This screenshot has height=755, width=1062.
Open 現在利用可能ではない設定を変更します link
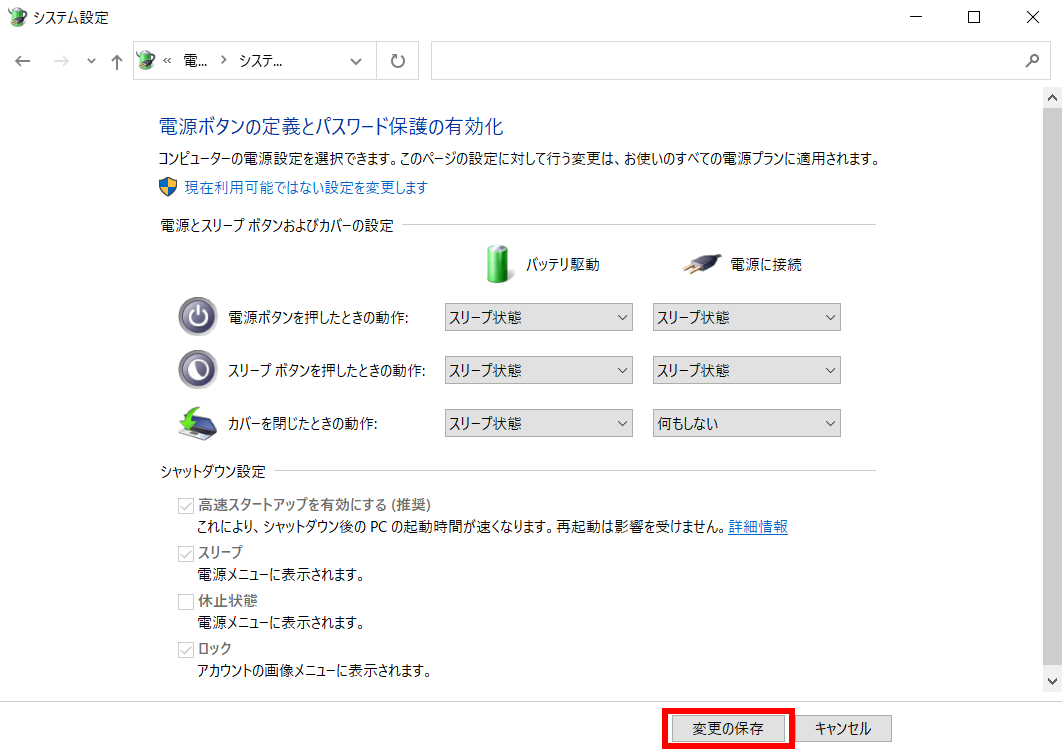pos(306,188)
